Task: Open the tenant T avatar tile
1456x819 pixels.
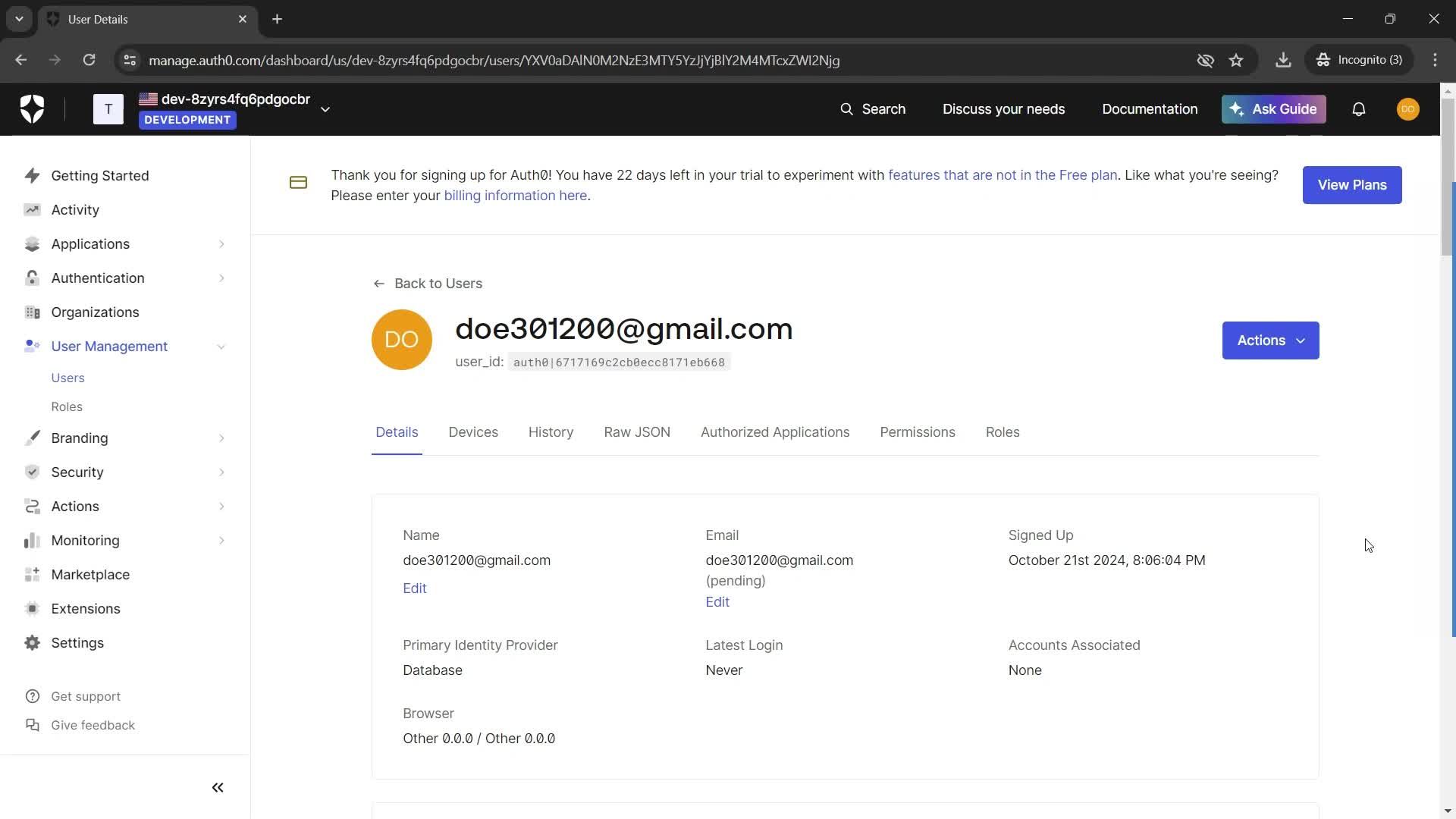Action: pos(108,109)
